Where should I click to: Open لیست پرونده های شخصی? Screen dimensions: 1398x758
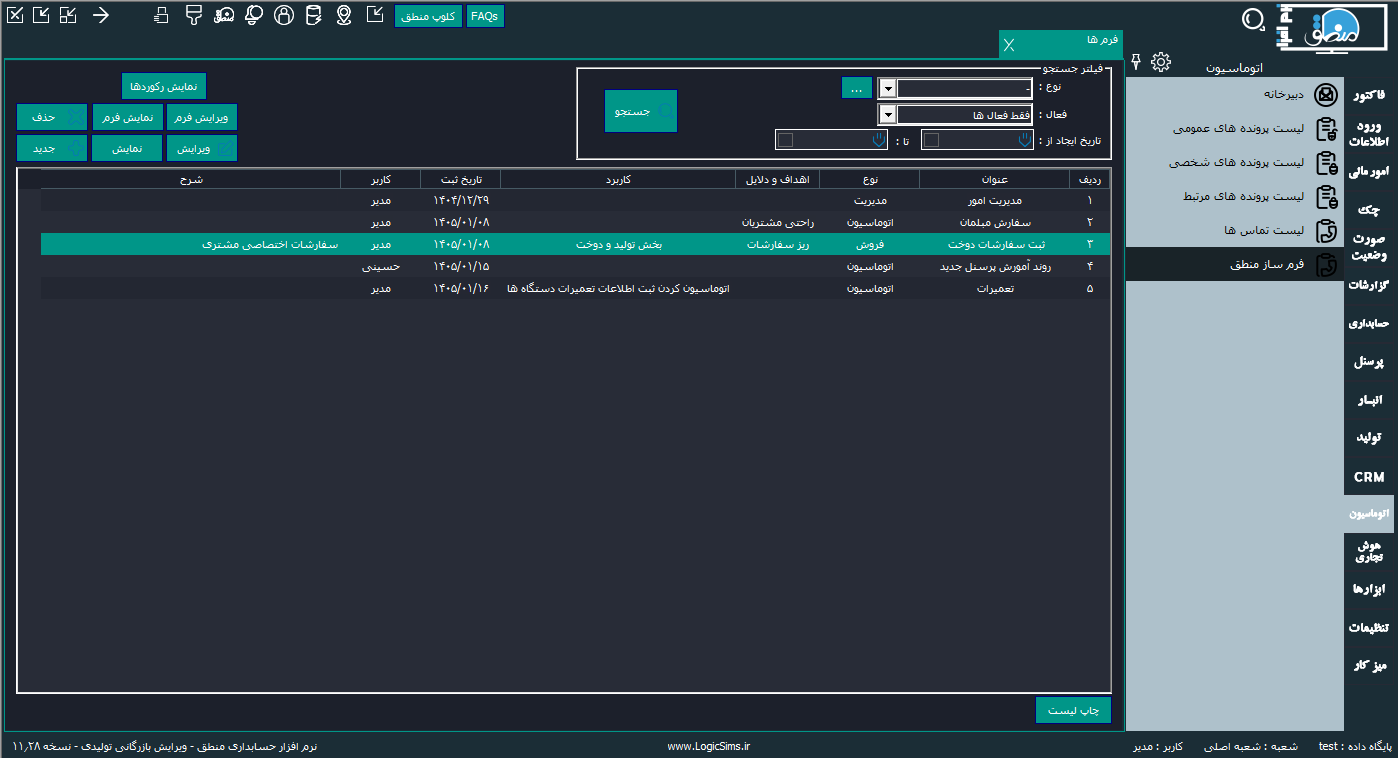(1237, 162)
